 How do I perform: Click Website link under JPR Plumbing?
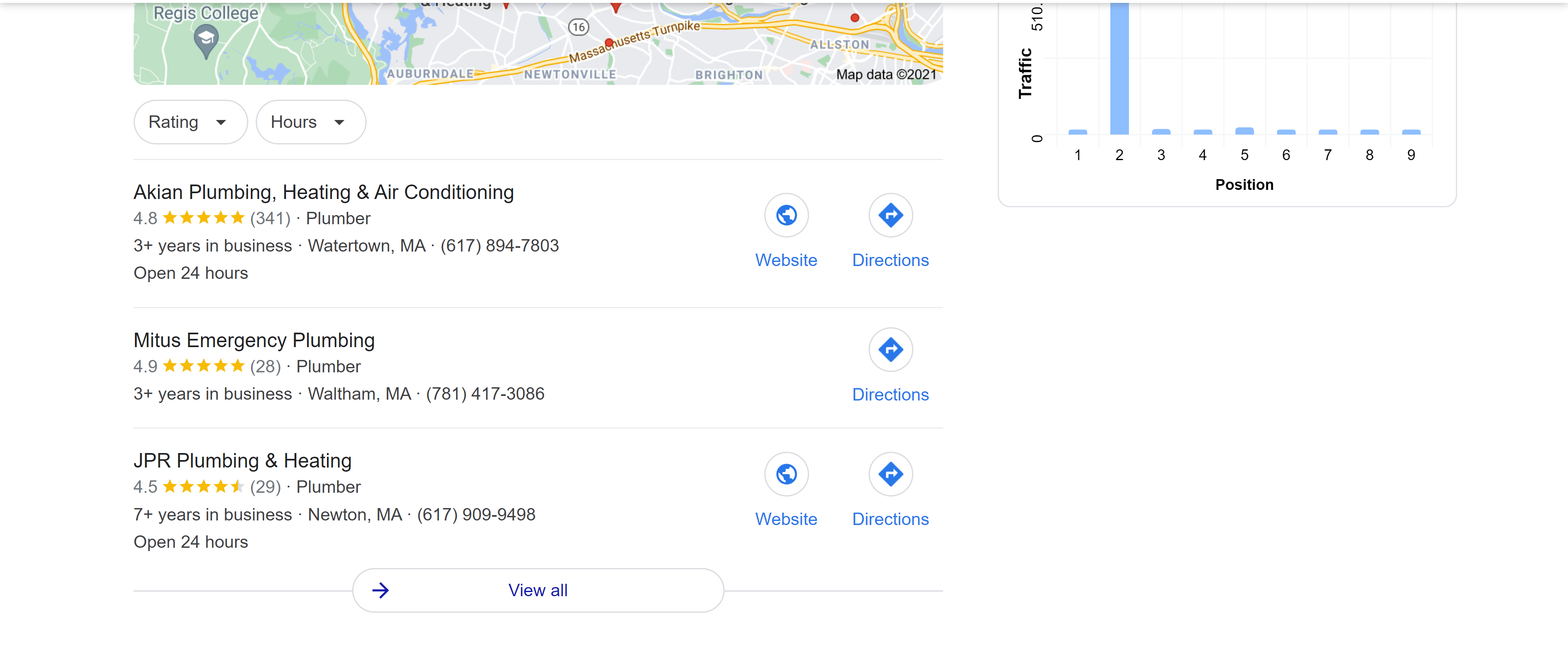coord(786,519)
